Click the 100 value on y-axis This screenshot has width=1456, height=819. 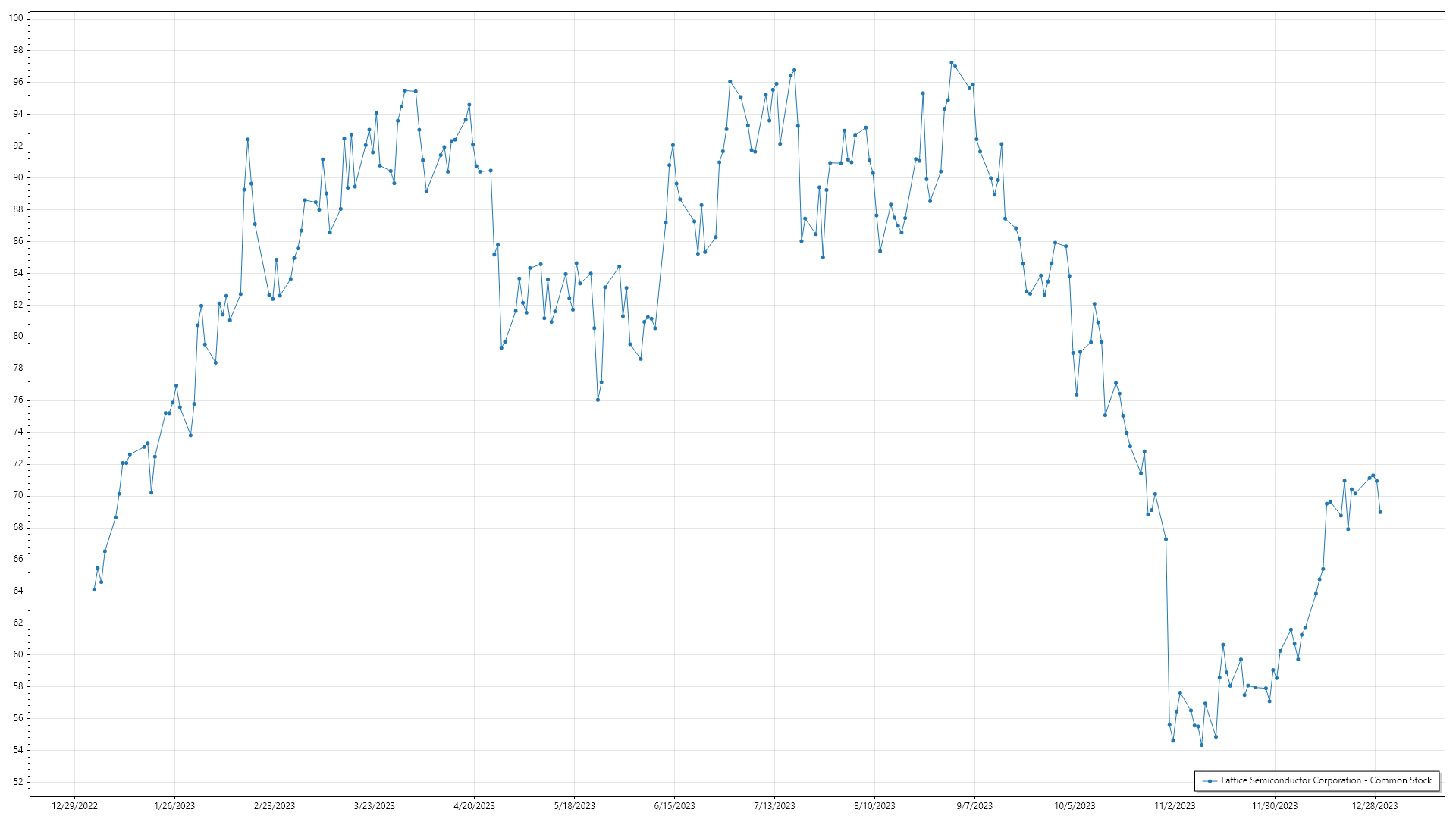point(16,18)
